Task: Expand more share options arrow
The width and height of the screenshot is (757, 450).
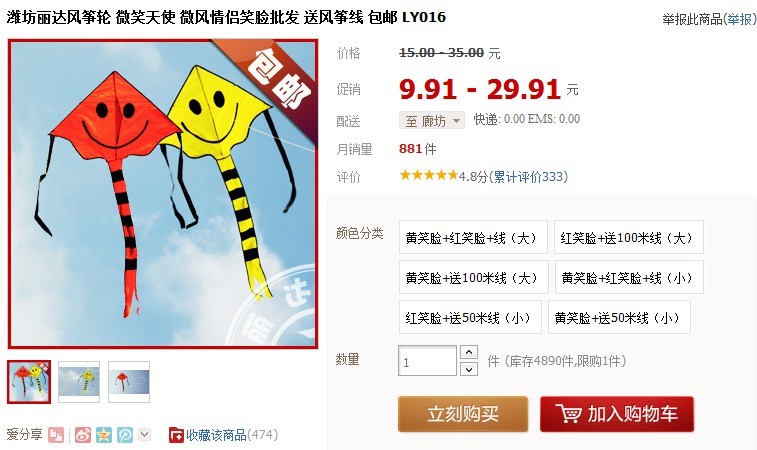Action: pos(144,434)
